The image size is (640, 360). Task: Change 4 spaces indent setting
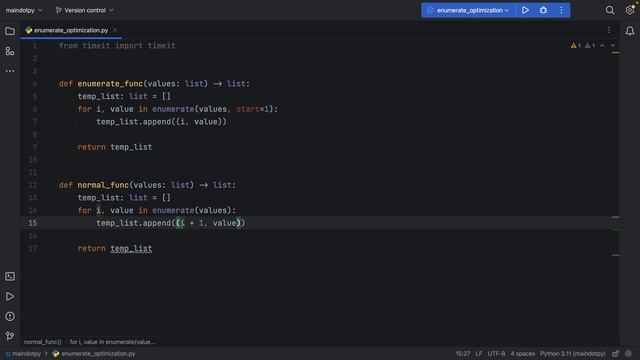coord(522,353)
